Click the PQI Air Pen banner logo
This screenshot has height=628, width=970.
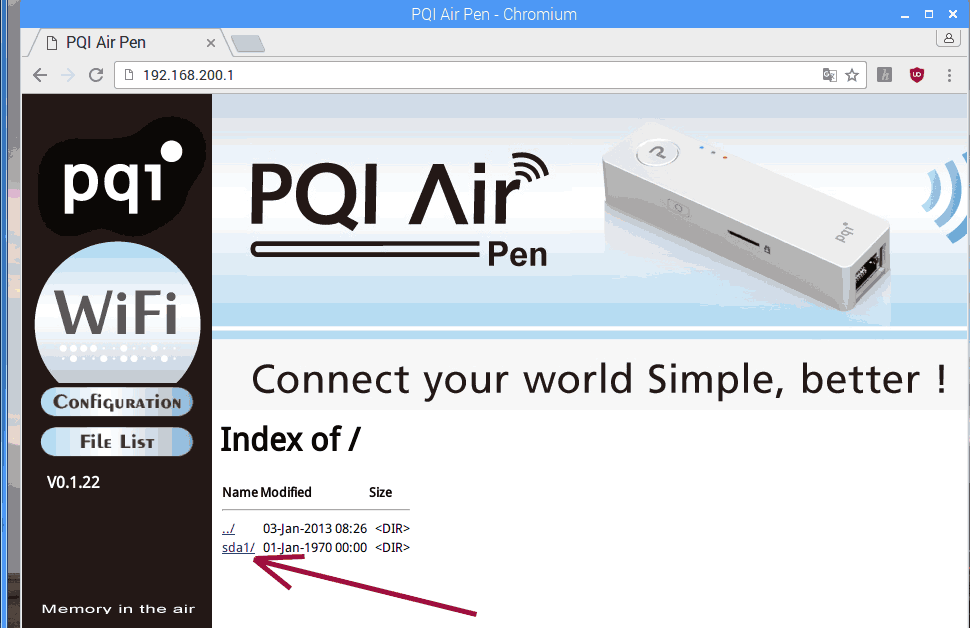pyautogui.click(x=400, y=210)
